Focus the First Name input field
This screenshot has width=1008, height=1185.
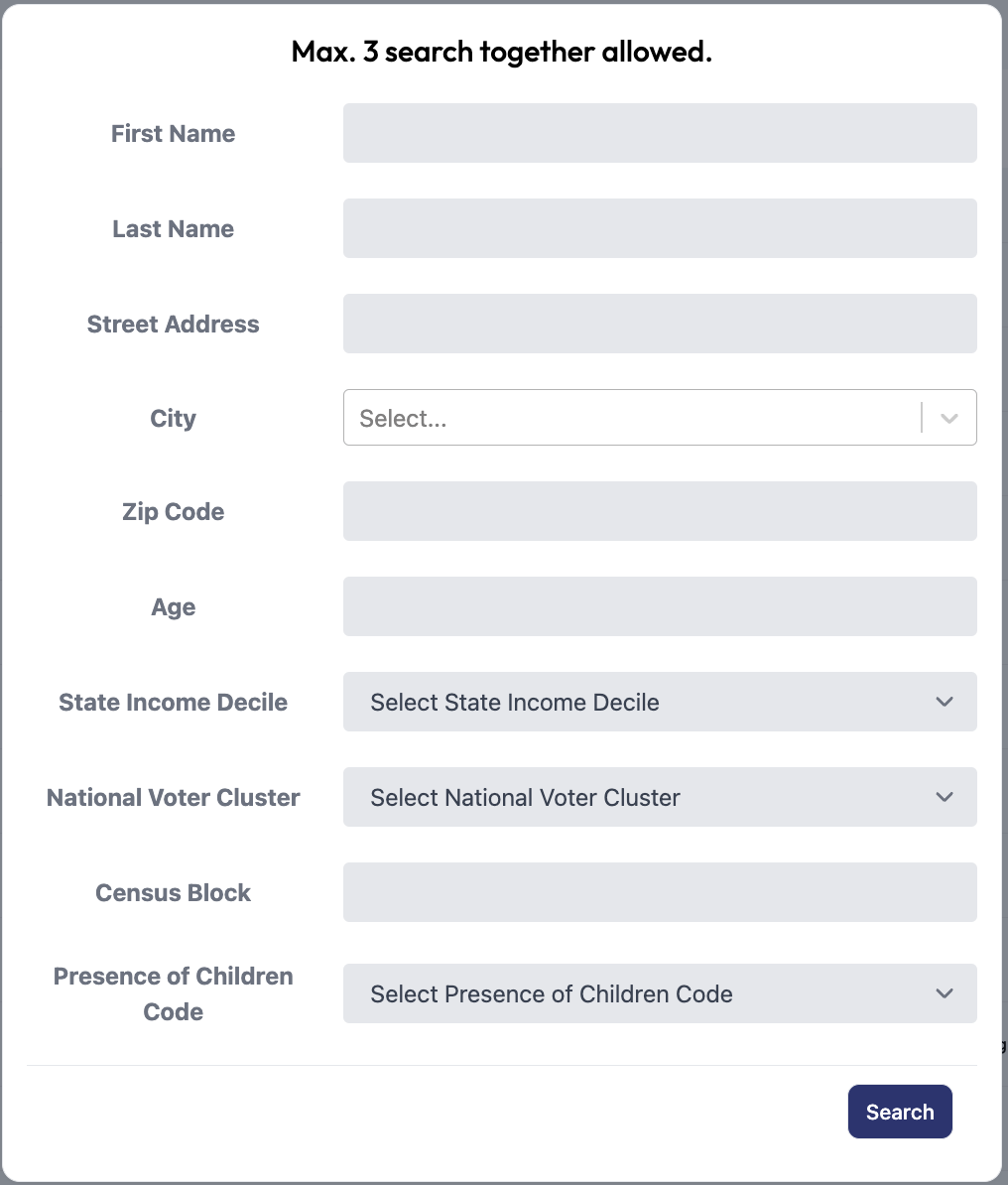coord(660,133)
